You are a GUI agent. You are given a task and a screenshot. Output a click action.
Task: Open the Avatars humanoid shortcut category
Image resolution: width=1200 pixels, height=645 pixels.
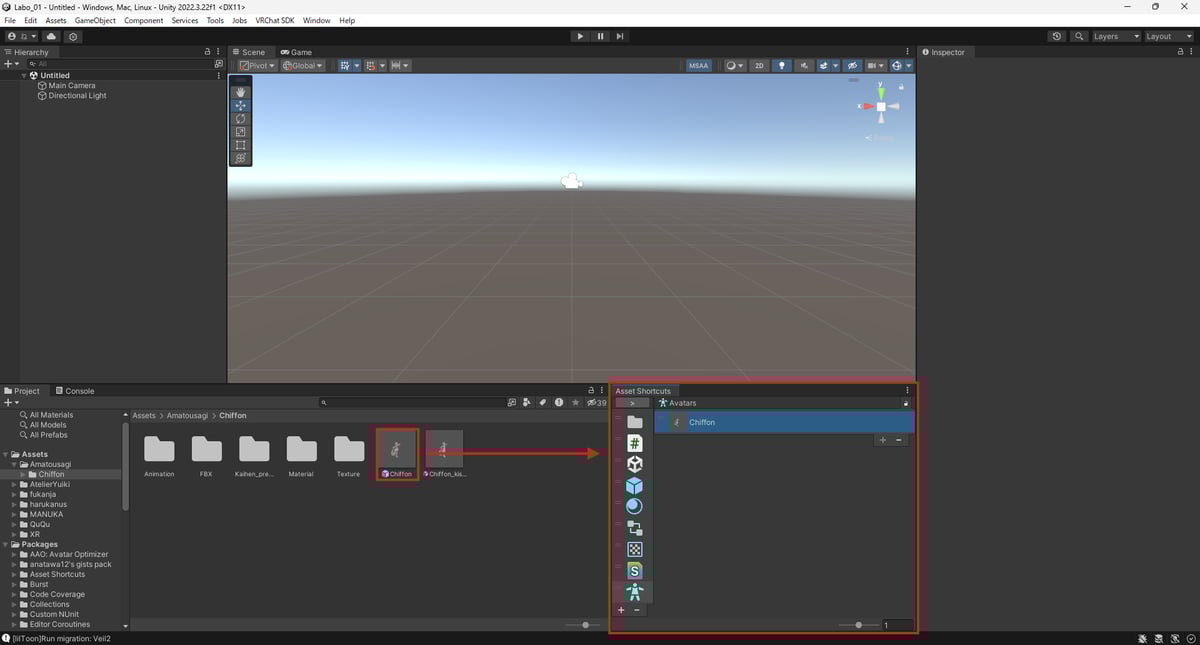[634, 592]
